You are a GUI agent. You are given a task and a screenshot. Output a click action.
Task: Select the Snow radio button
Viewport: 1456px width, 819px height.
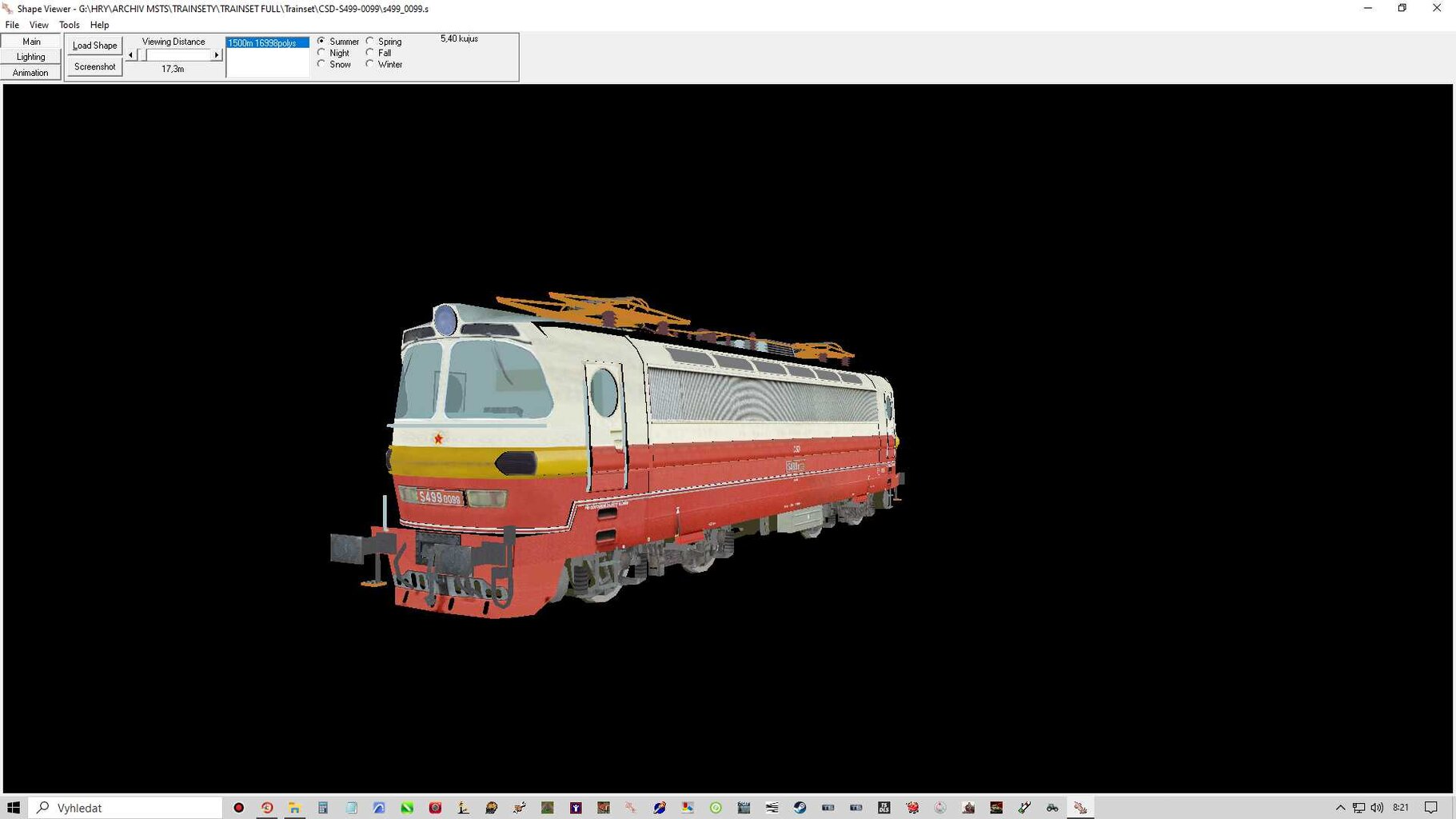(x=322, y=64)
